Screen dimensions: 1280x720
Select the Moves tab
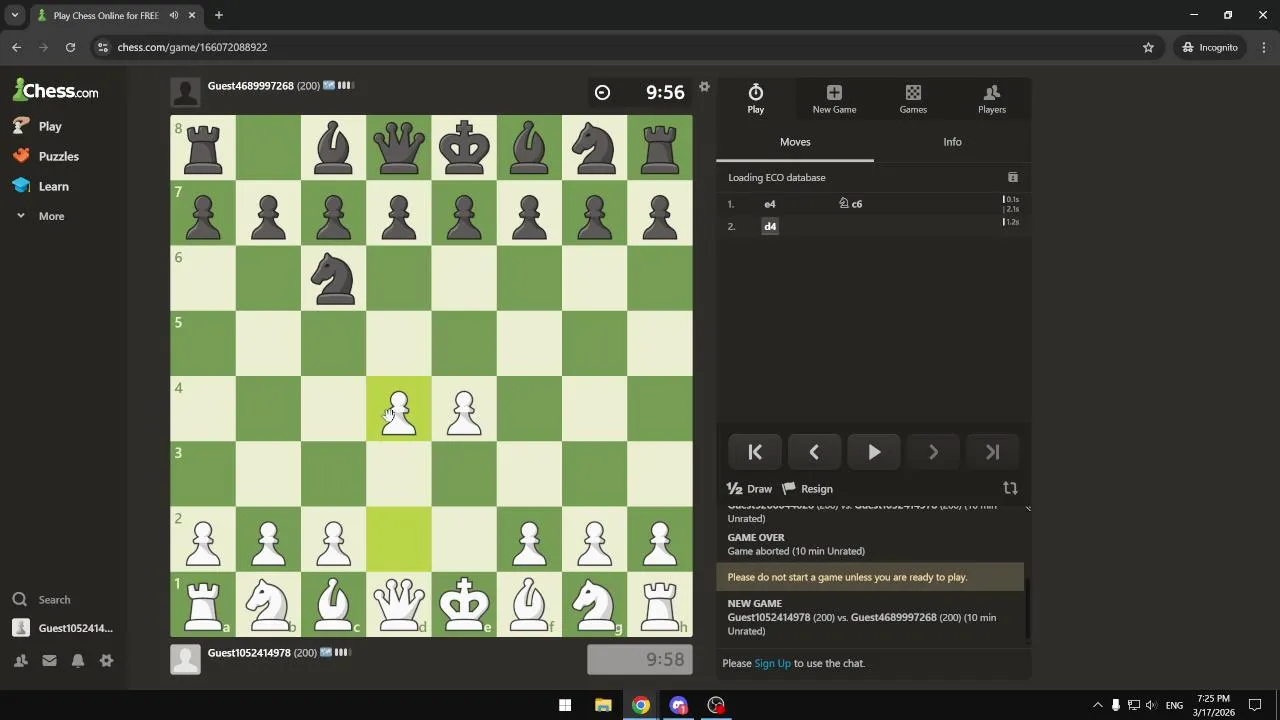pos(795,142)
